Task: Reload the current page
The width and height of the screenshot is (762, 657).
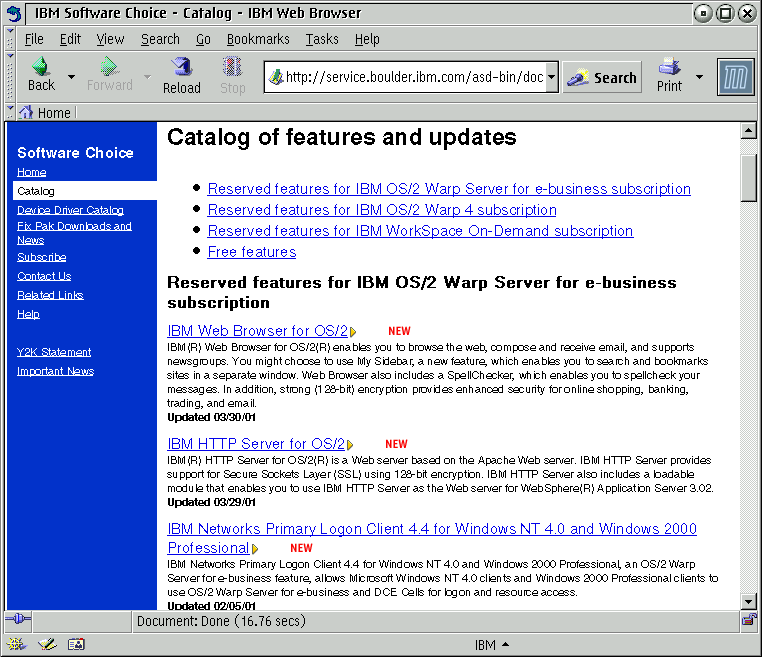Action: [182, 75]
